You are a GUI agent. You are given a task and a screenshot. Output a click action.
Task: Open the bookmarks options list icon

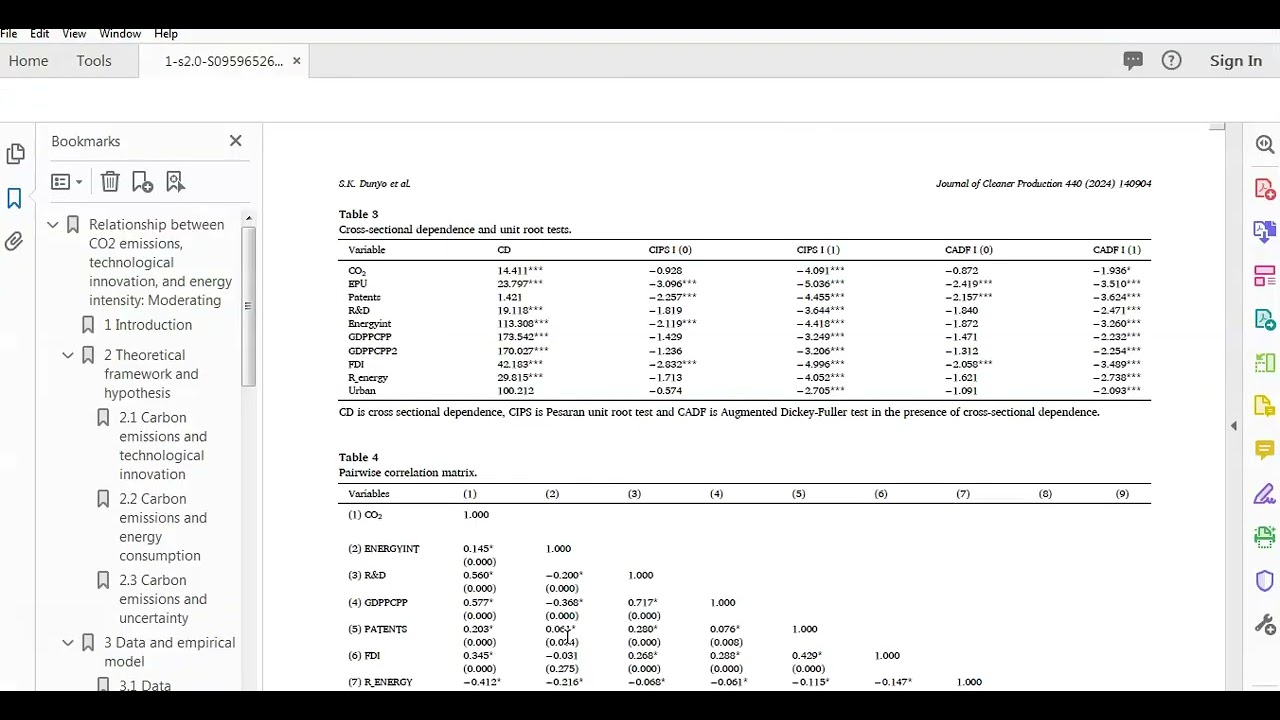pyautogui.click(x=67, y=182)
